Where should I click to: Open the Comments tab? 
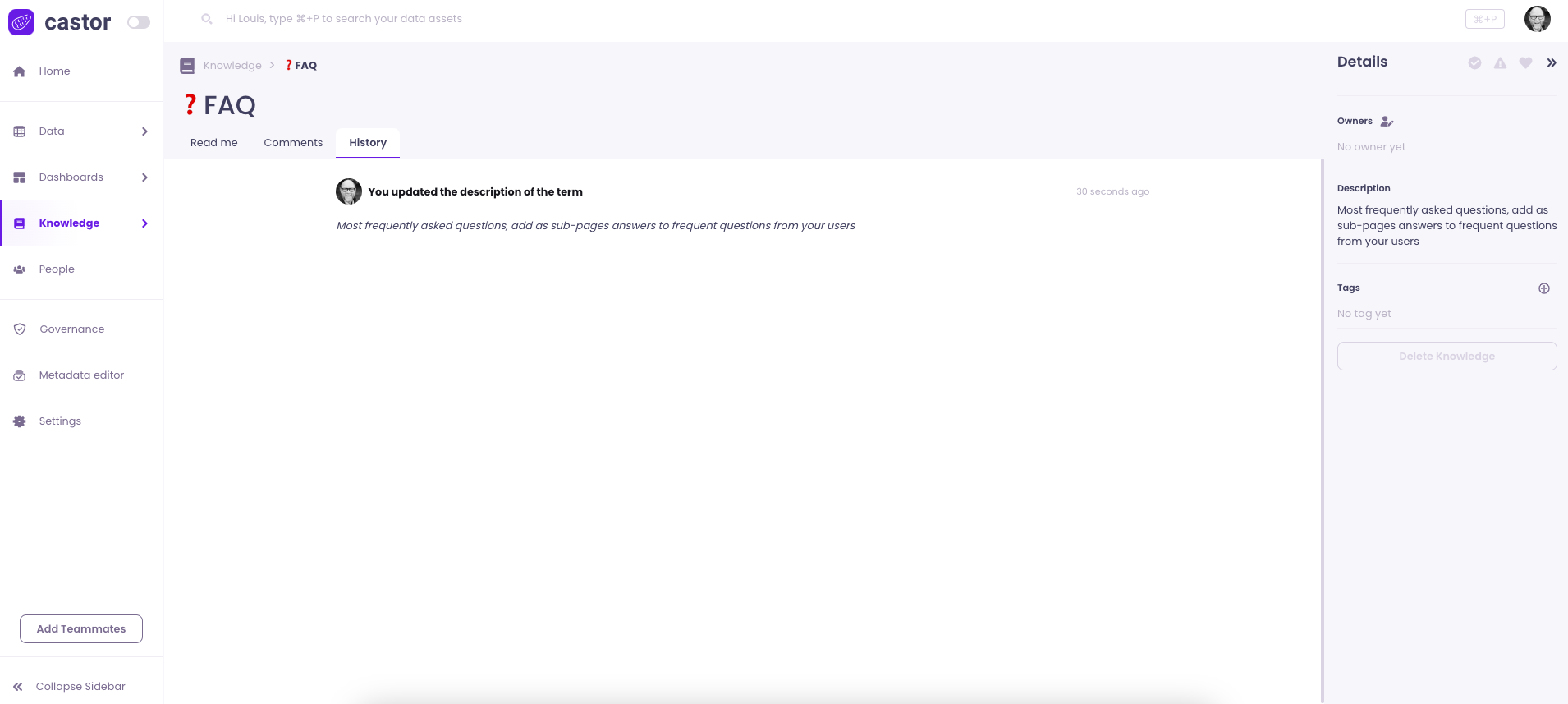coord(293,143)
